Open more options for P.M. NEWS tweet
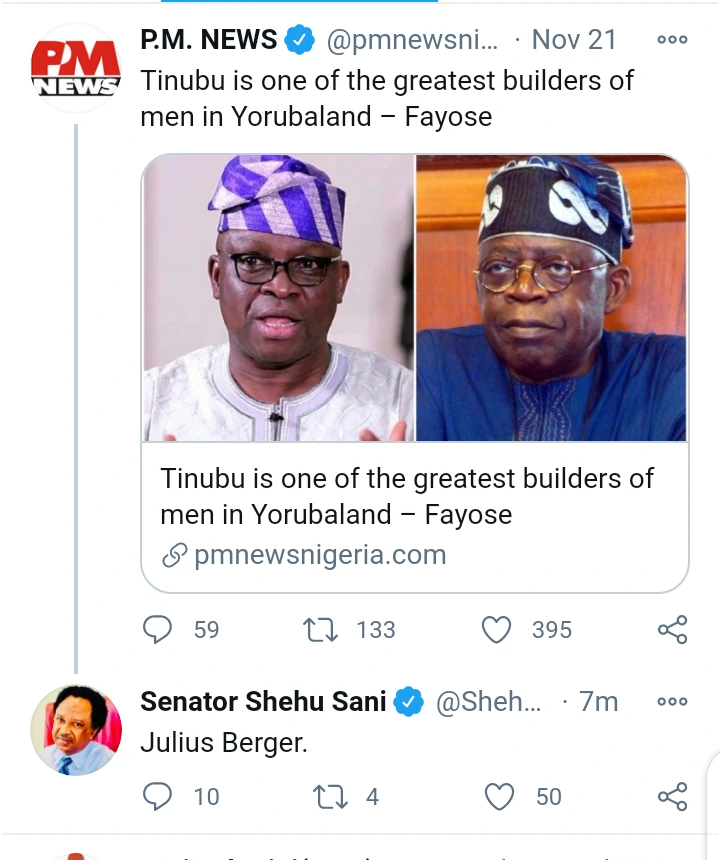This screenshot has width=720, height=860. (x=672, y=40)
